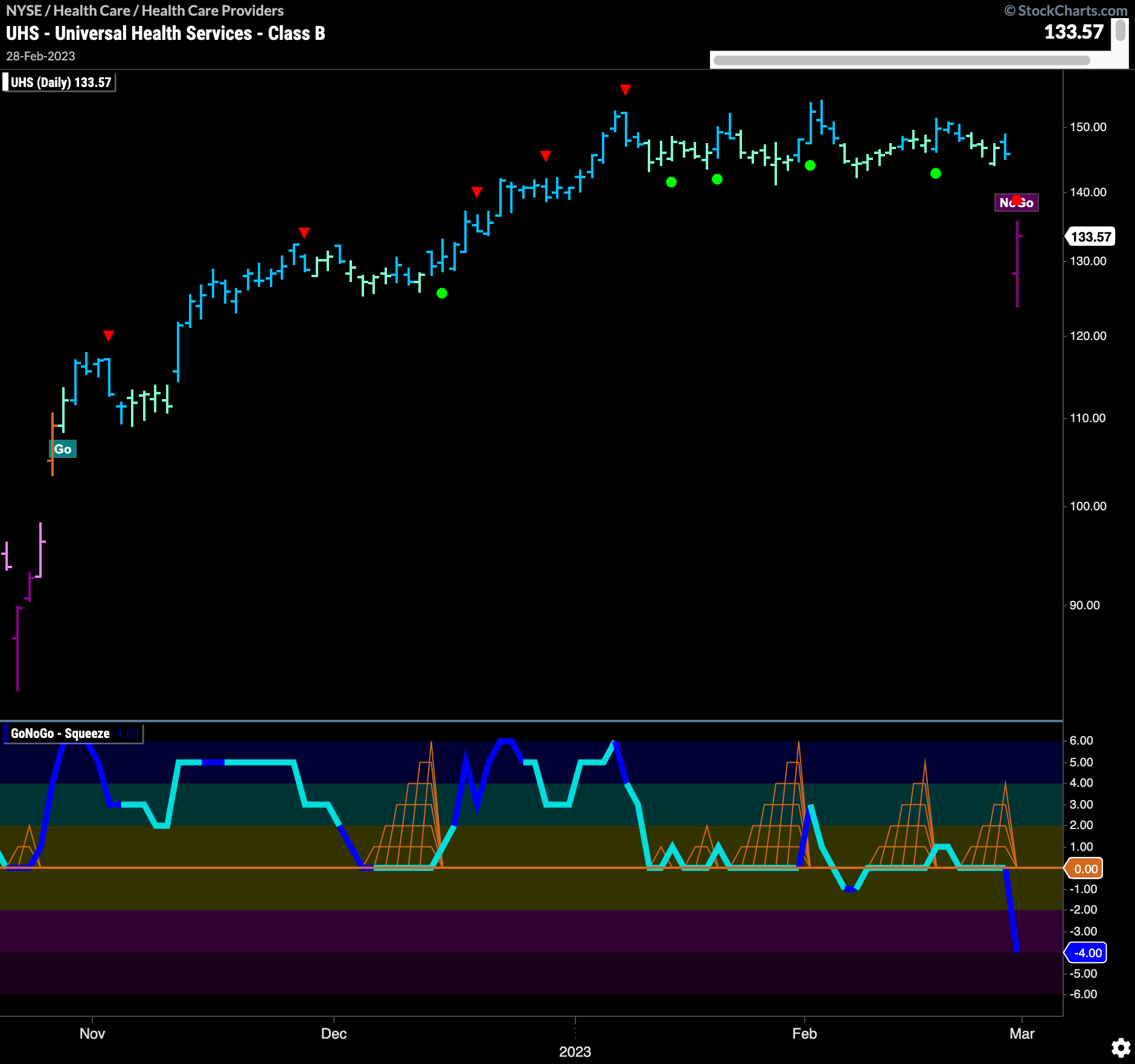Click the UHS (Daily) 133.57 legend label
This screenshot has width=1135, height=1064.
pyautogui.click(x=60, y=82)
